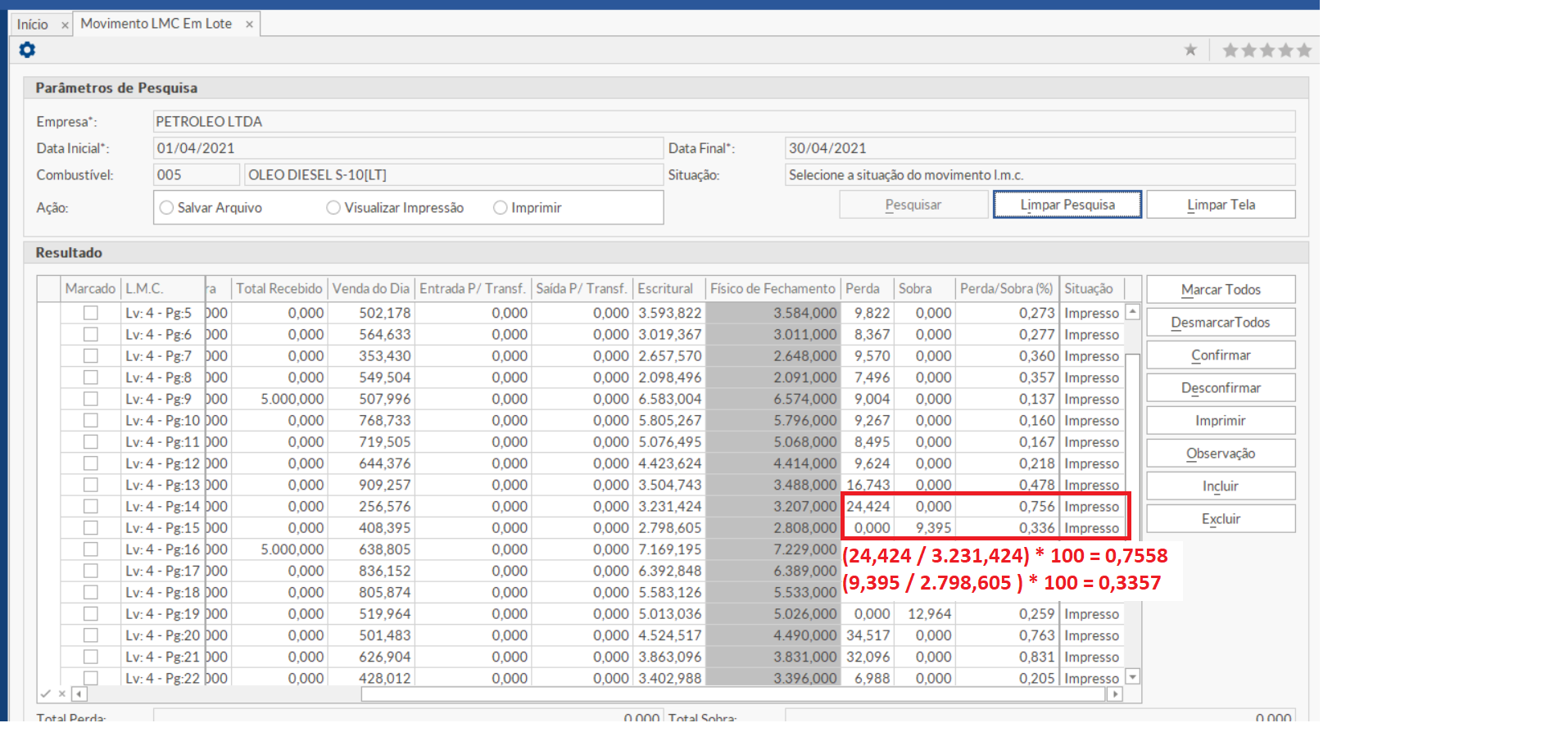1568x732 pixels.
Task: Close the Início tab
Action: pyautogui.click(x=65, y=25)
